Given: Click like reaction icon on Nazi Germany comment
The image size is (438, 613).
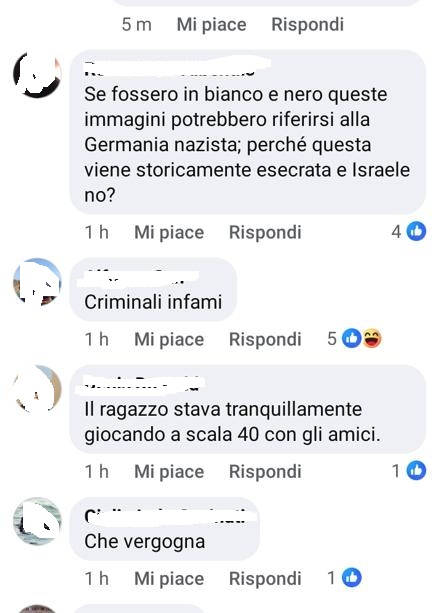Looking at the screenshot, I should [x=416, y=231].
